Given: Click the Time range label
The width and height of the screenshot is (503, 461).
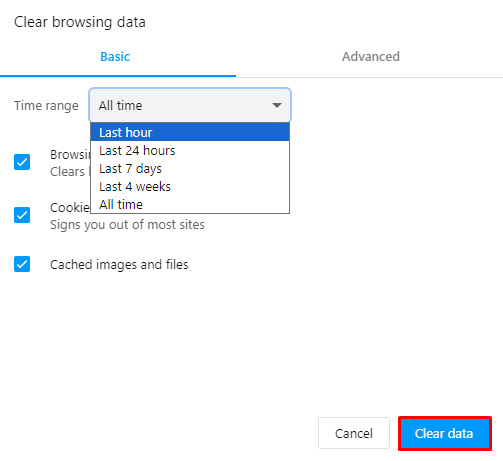Looking at the screenshot, I should [x=46, y=106].
